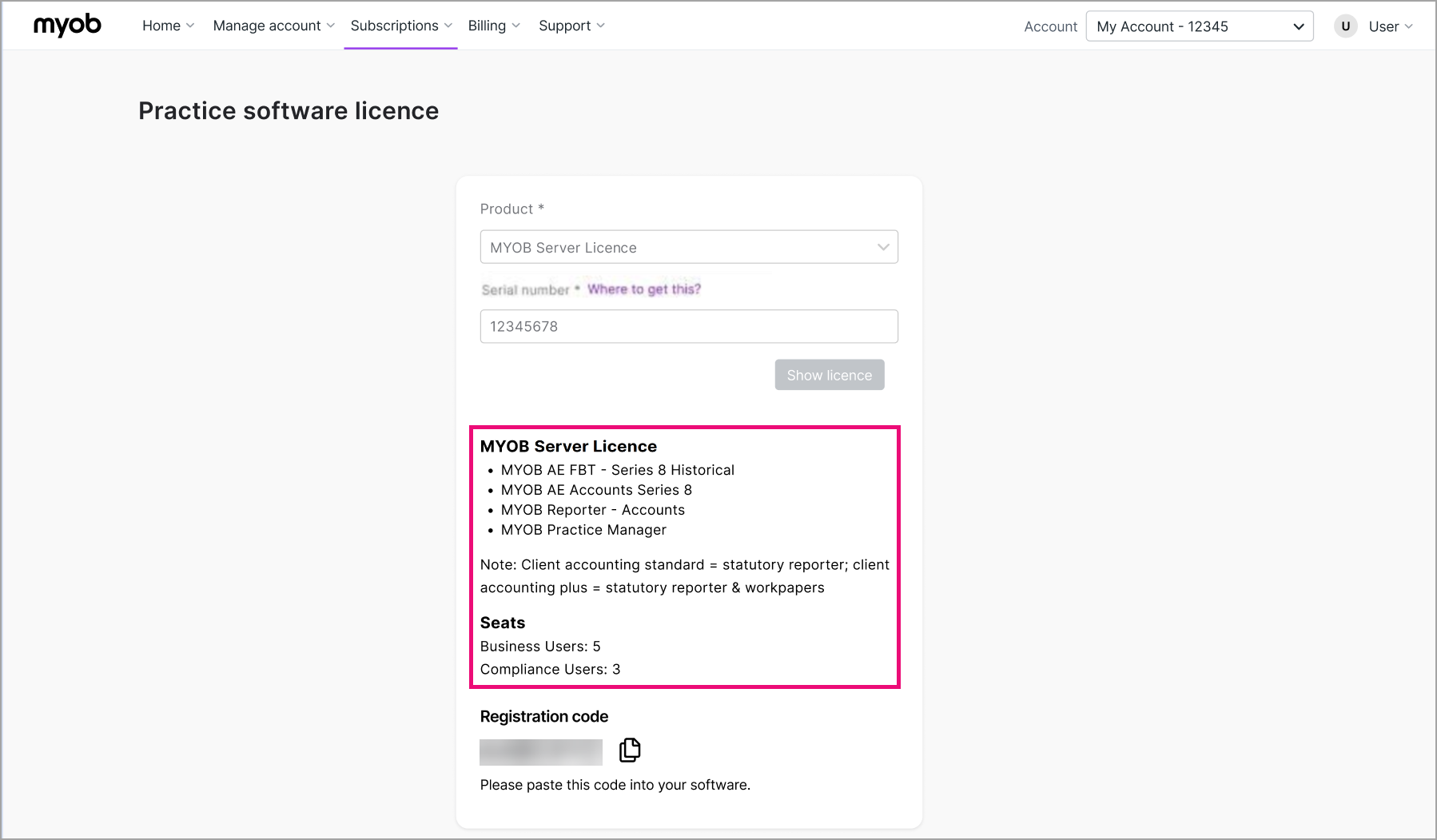Click the 'Practice software licence' heading
Screen dimensions: 1437x840
tap(289, 110)
